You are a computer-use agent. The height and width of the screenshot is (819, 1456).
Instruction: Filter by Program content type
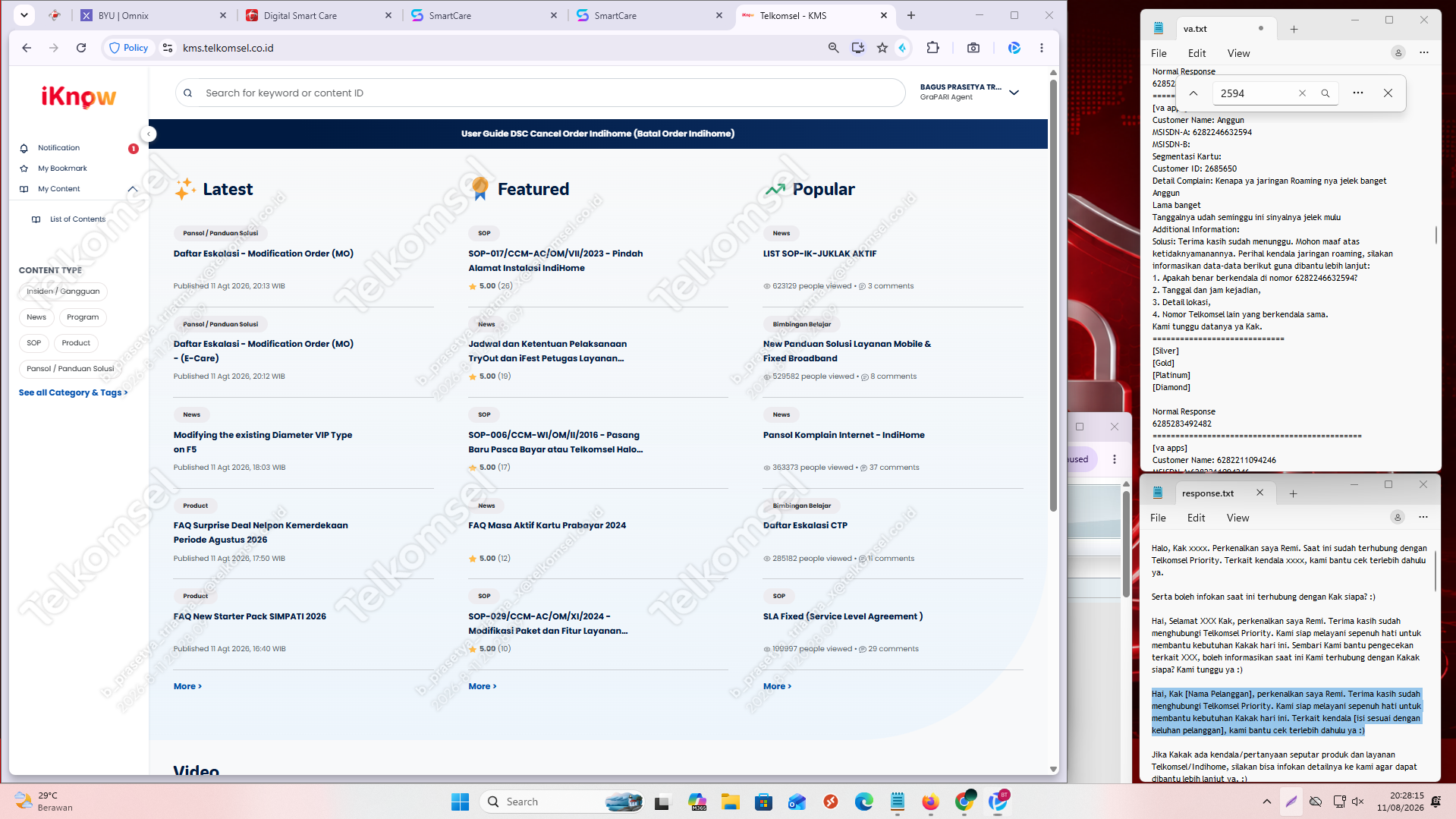click(x=83, y=317)
